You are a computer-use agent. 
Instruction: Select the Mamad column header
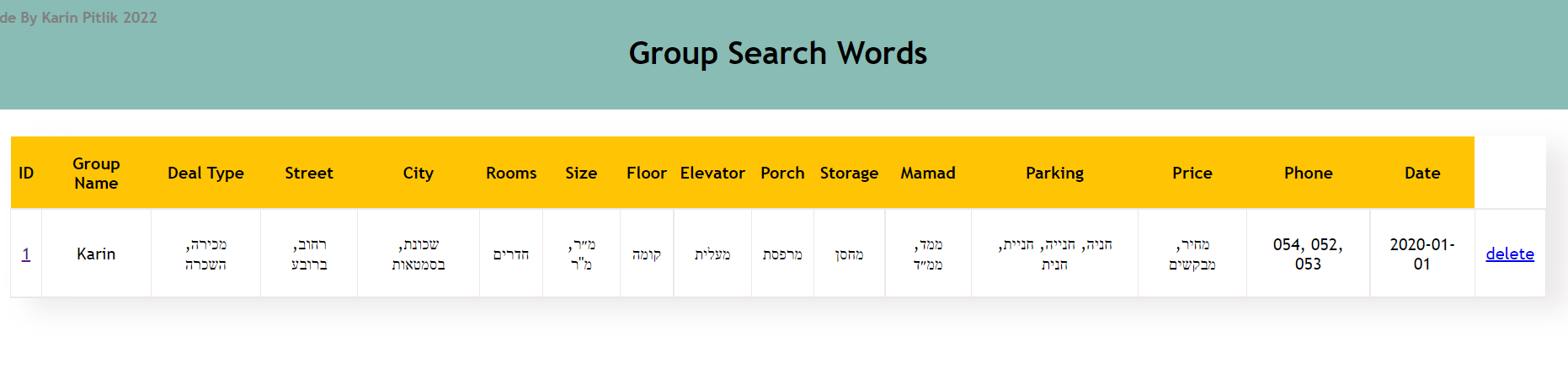[928, 173]
